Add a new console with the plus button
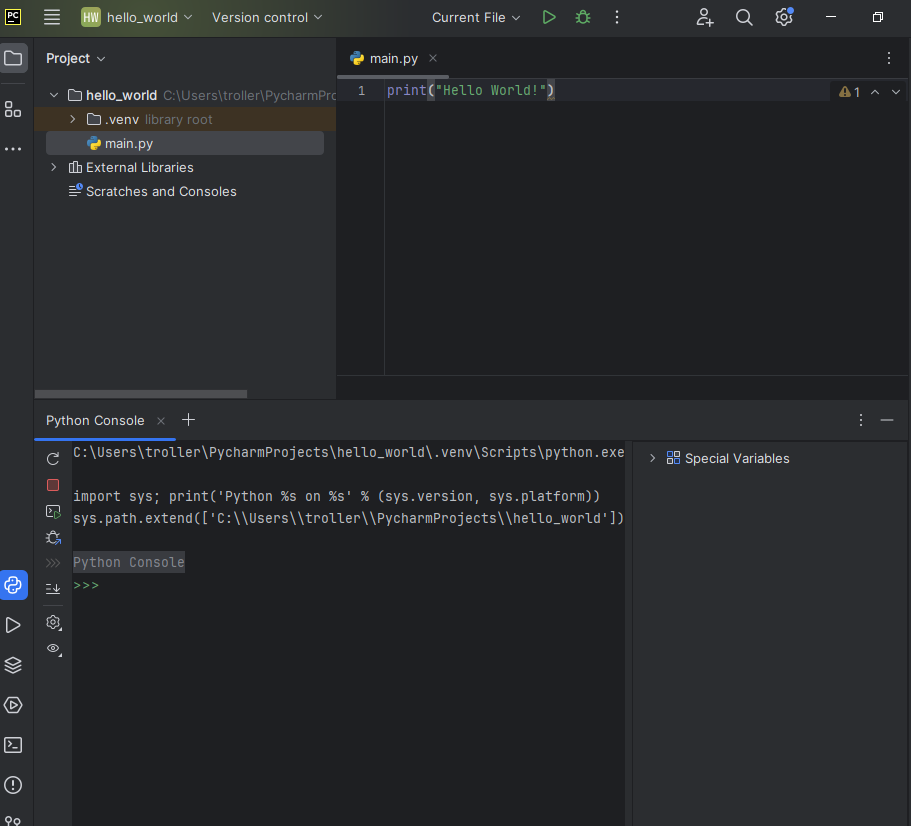 pos(188,420)
